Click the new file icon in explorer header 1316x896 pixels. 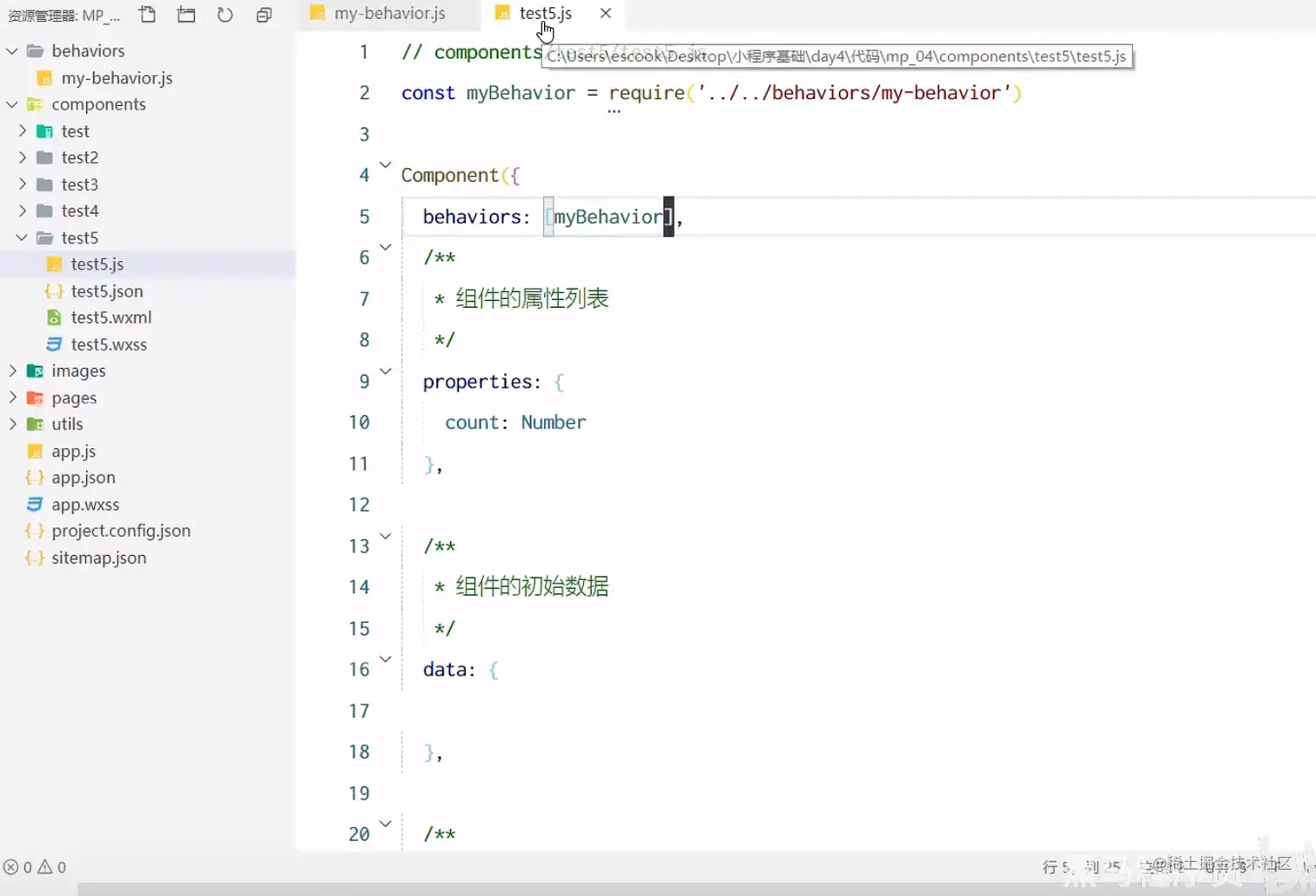click(148, 15)
